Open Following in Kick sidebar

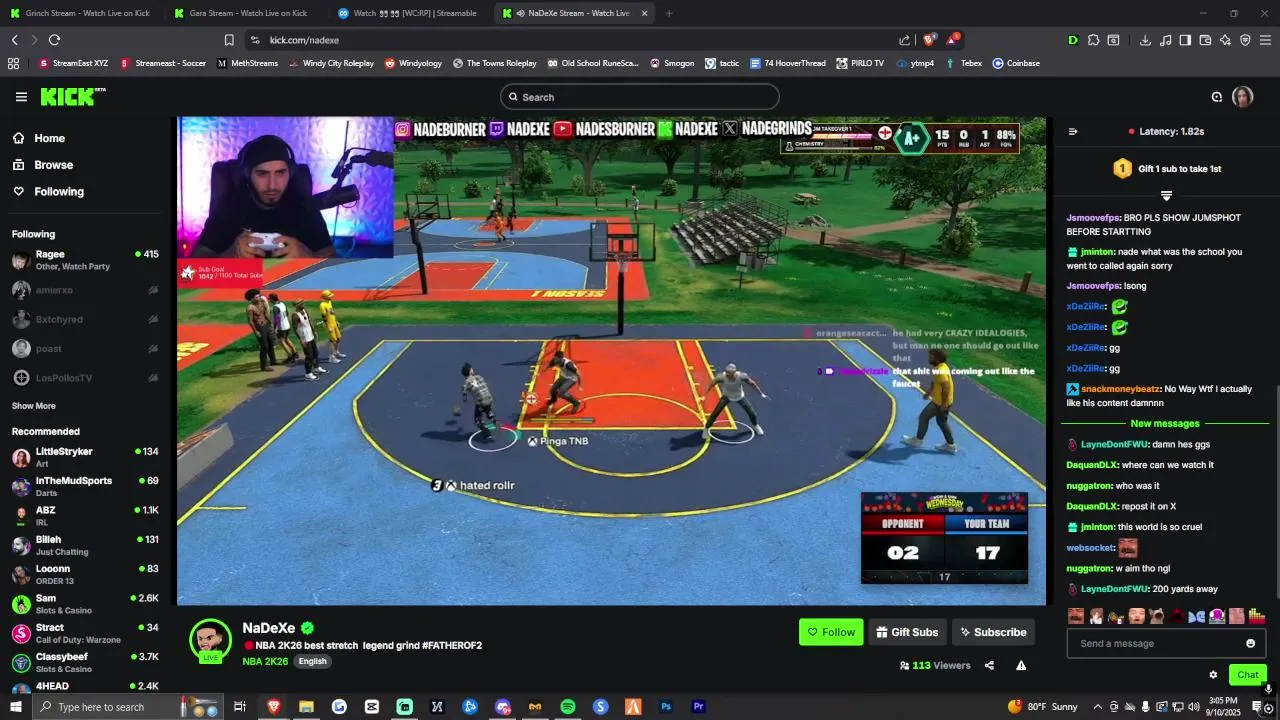click(x=48, y=191)
